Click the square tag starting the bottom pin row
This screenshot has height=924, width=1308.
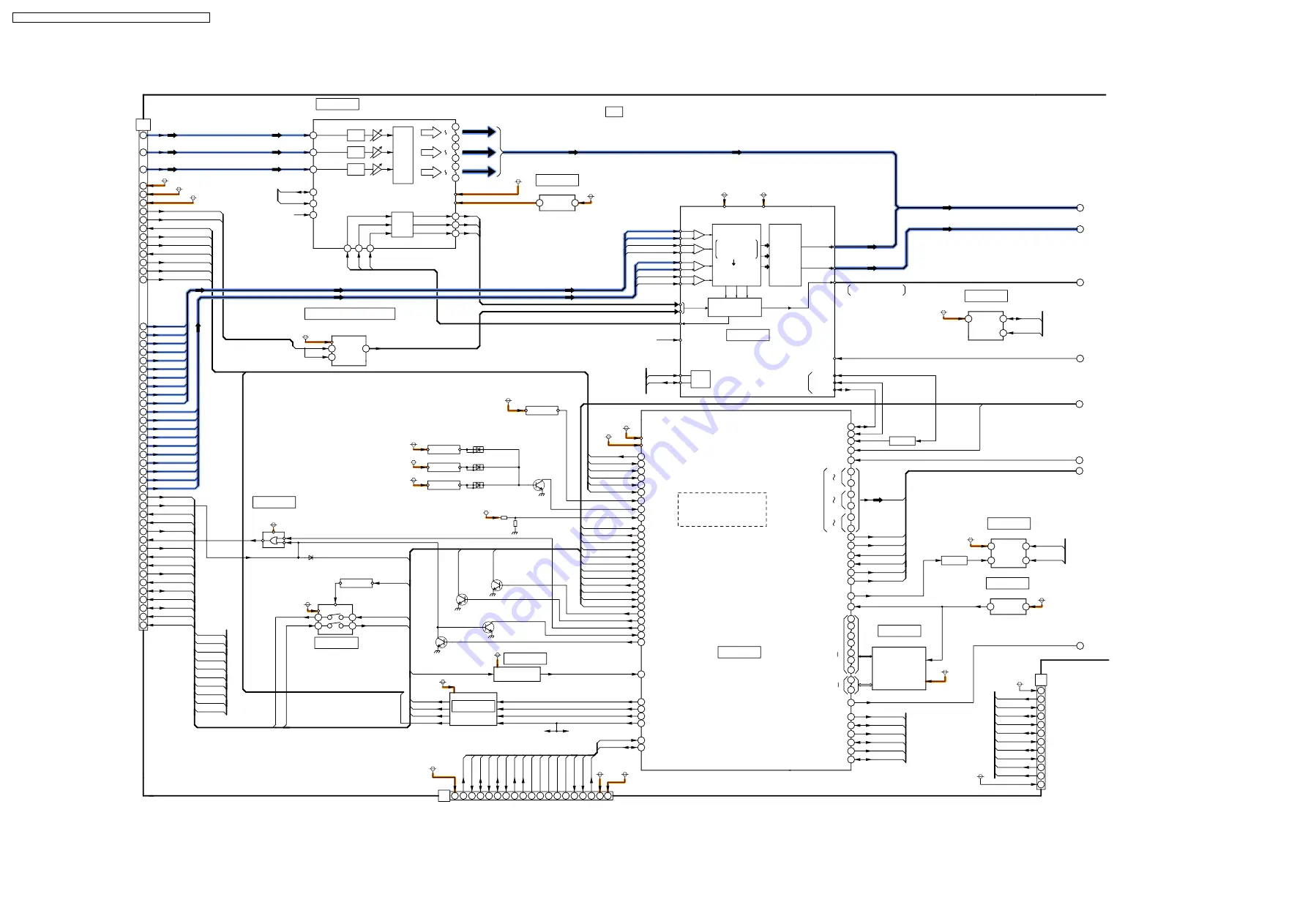444,796
